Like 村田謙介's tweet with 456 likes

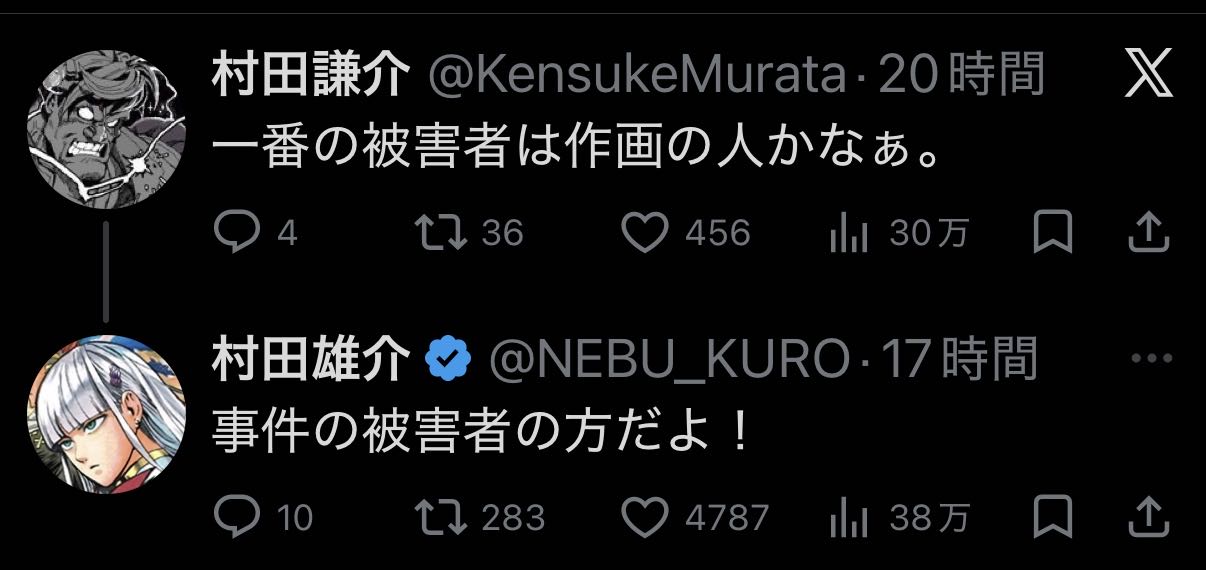(645, 234)
